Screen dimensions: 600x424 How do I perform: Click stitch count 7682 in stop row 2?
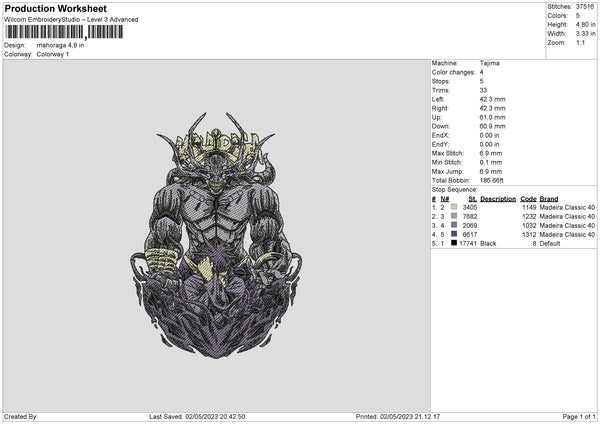[470, 216]
